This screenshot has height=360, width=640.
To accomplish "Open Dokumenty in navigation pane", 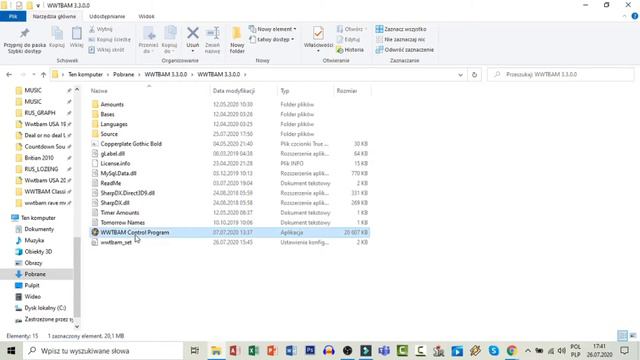I will (x=39, y=229).
